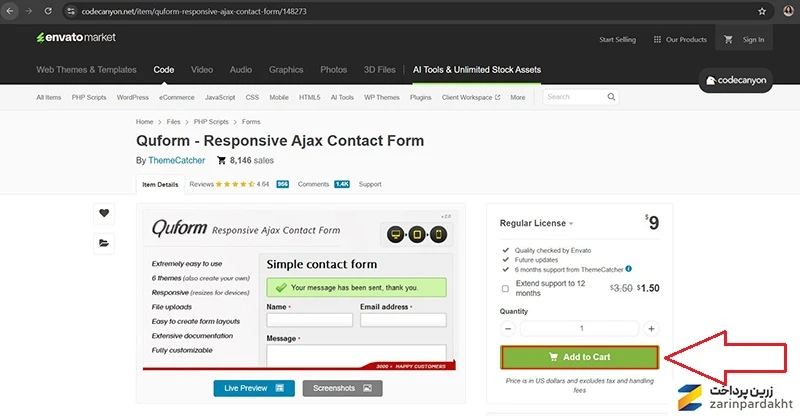Select the Mobile category

[279, 97]
